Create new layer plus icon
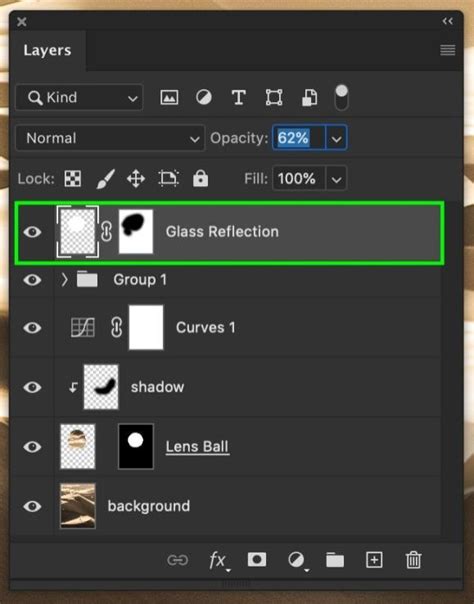The image size is (474, 604). 374,560
